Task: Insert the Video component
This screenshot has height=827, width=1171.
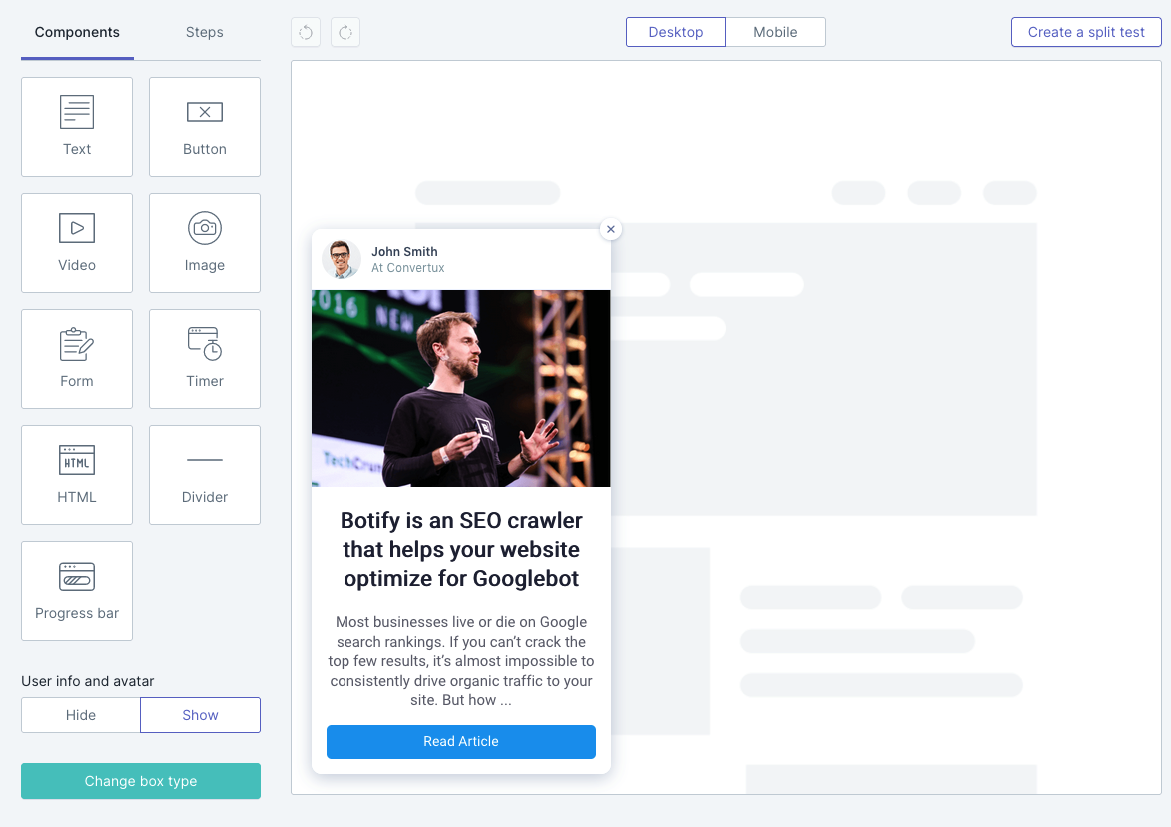Action: pyautogui.click(x=77, y=243)
